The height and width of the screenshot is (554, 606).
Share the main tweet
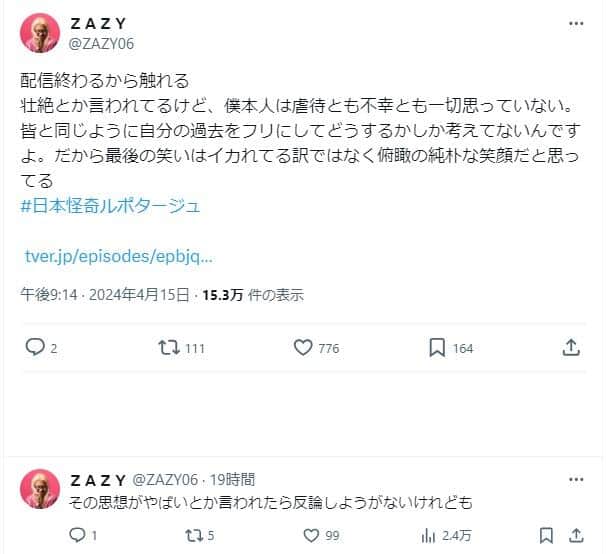pos(571,348)
